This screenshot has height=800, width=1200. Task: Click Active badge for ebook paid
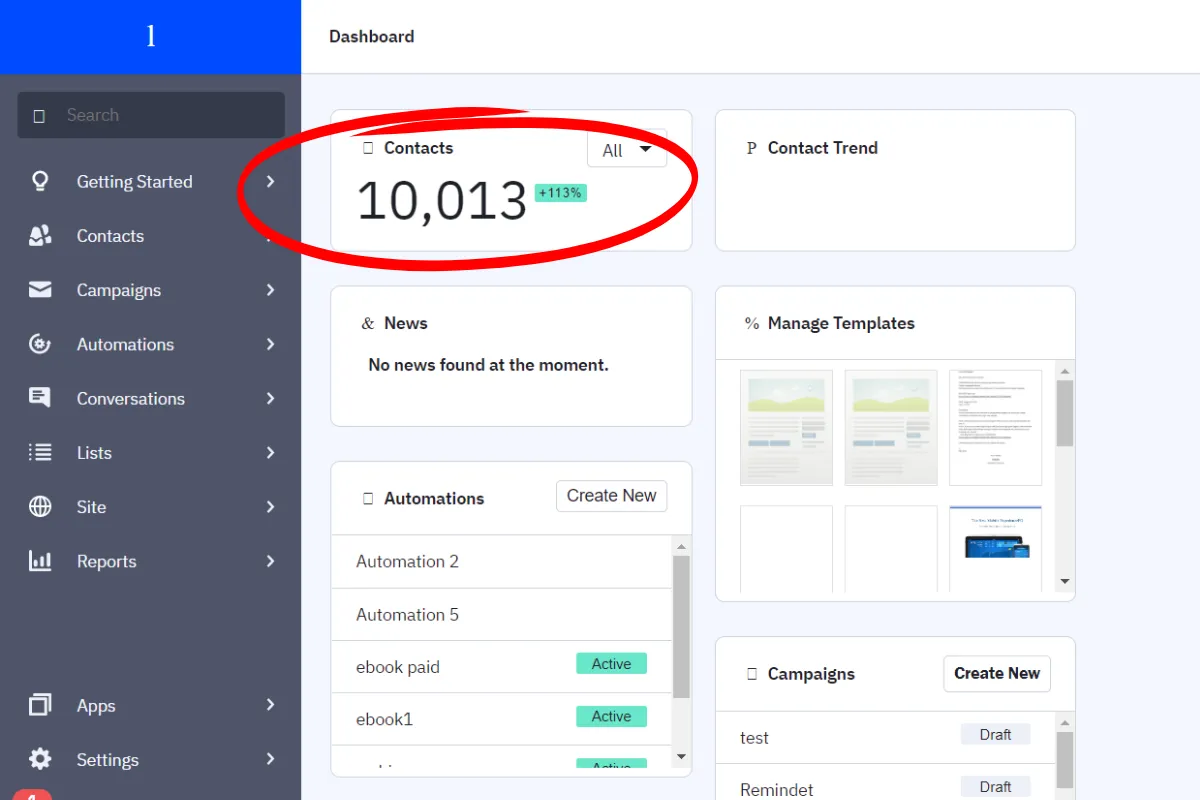(611, 664)
